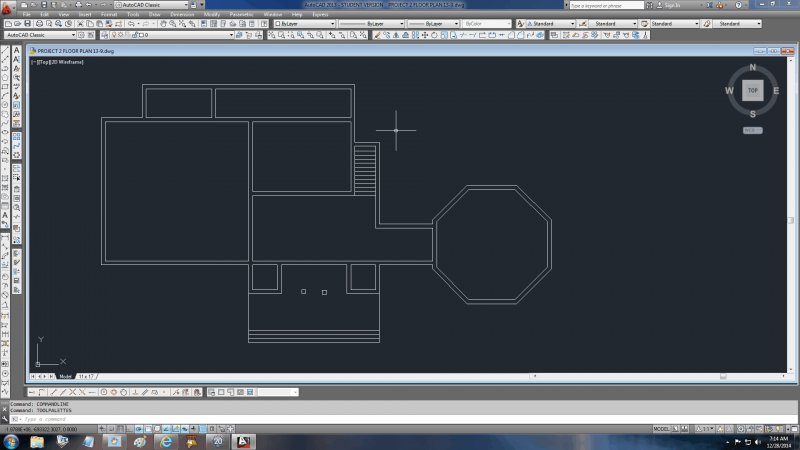Toggle Dynamic Input in status bar

[x=185, y=429]
